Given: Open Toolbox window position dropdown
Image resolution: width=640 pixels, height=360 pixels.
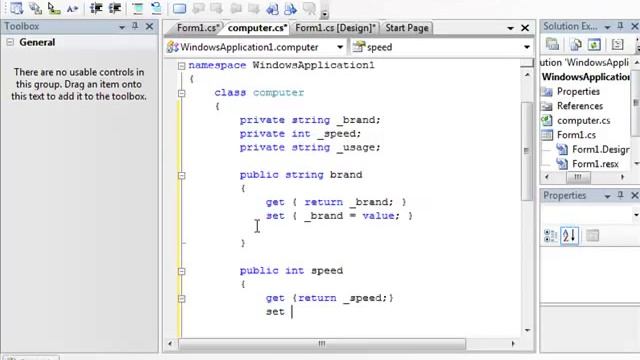Looking at the screenshot, I should click(x=122, y=27).
